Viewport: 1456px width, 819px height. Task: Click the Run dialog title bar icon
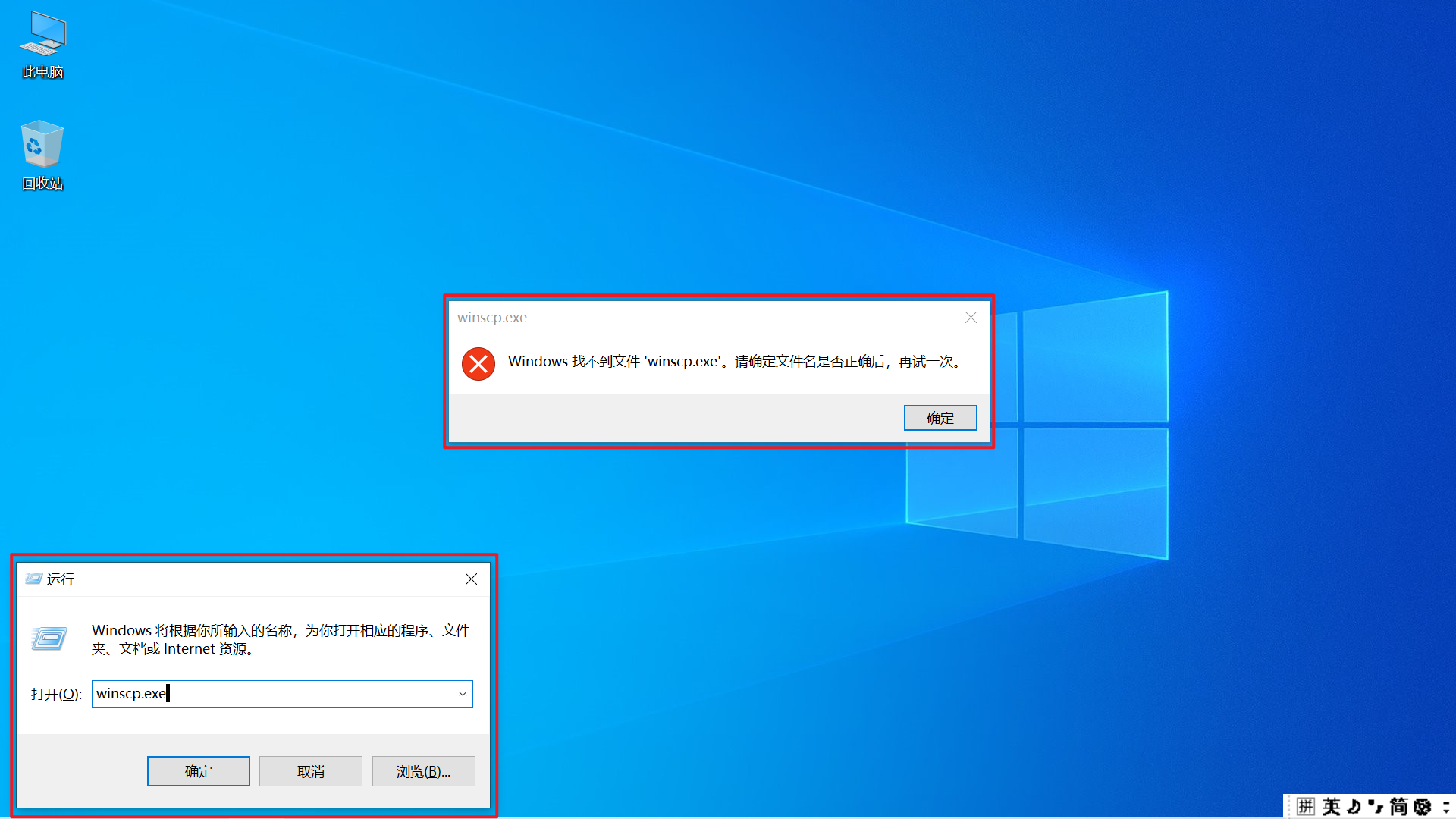click(33, 579)
